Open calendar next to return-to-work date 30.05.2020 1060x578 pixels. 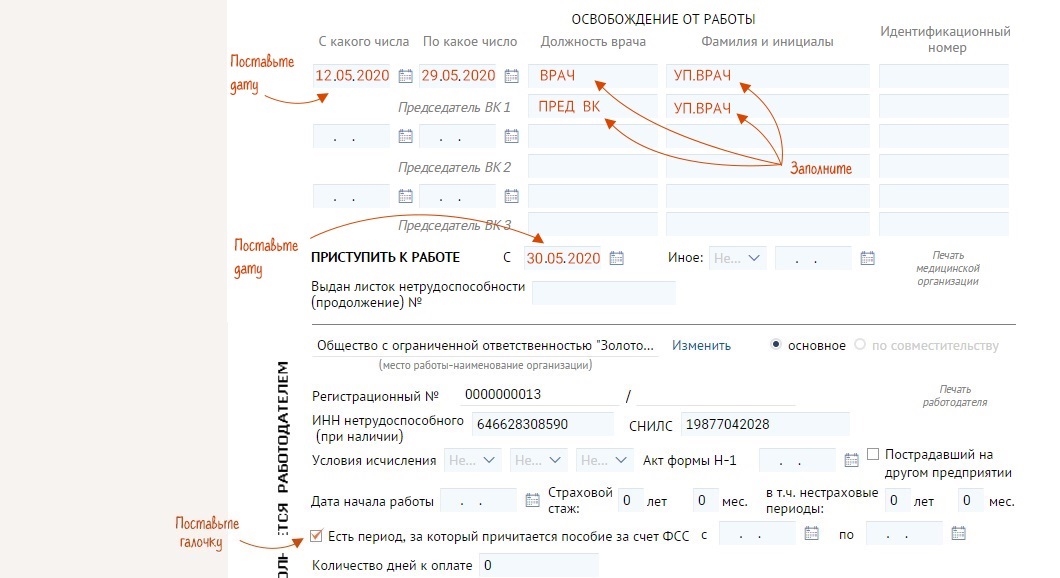tap(617, 258)
